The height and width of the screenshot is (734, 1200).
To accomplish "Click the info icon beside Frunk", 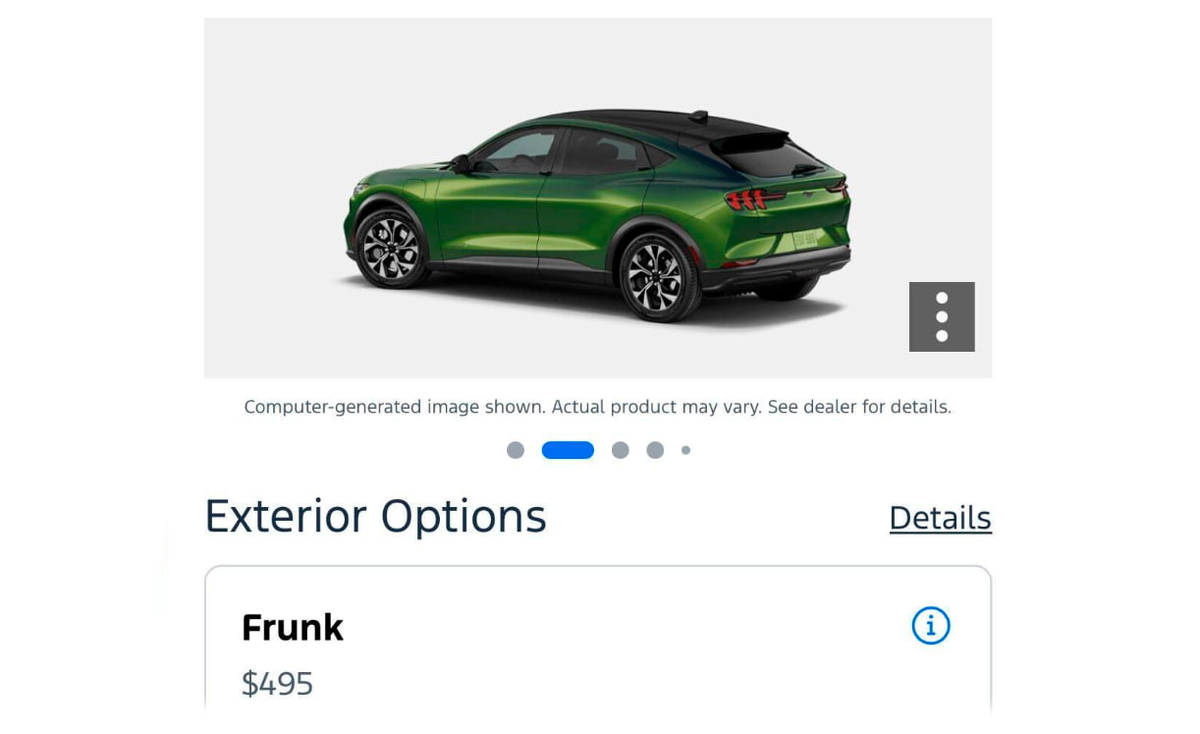I will [930, 626].
